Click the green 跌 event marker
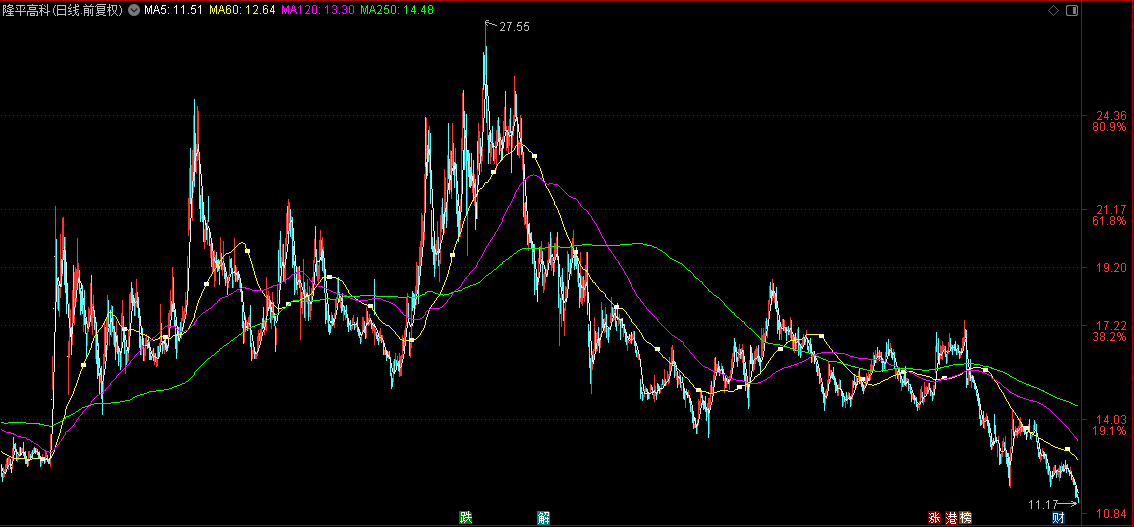 coord(466,518)
